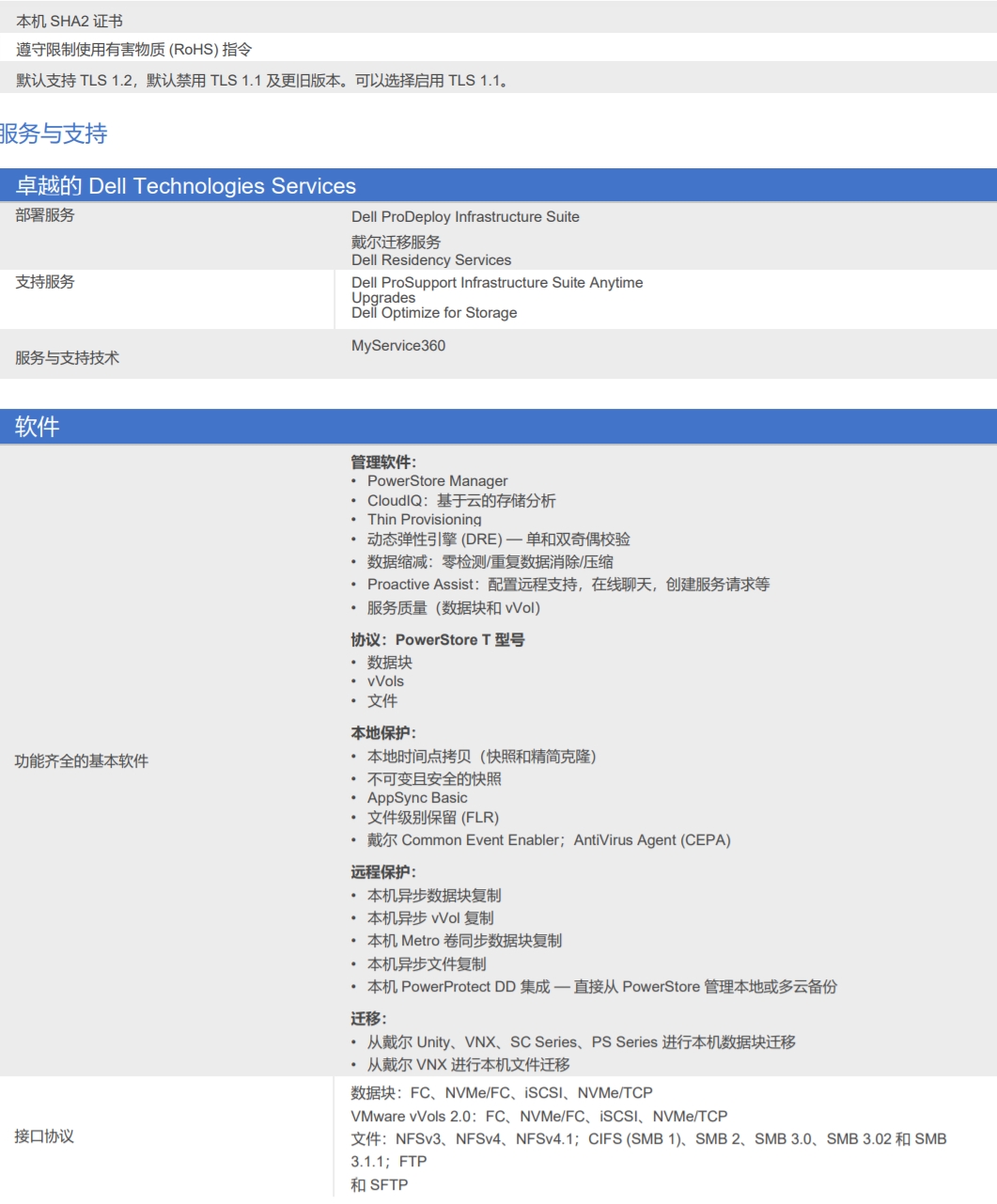Screen dimensions: 997x1204
Task: Click the Thin Provisioning bullet item
Action: click(424, 520)
